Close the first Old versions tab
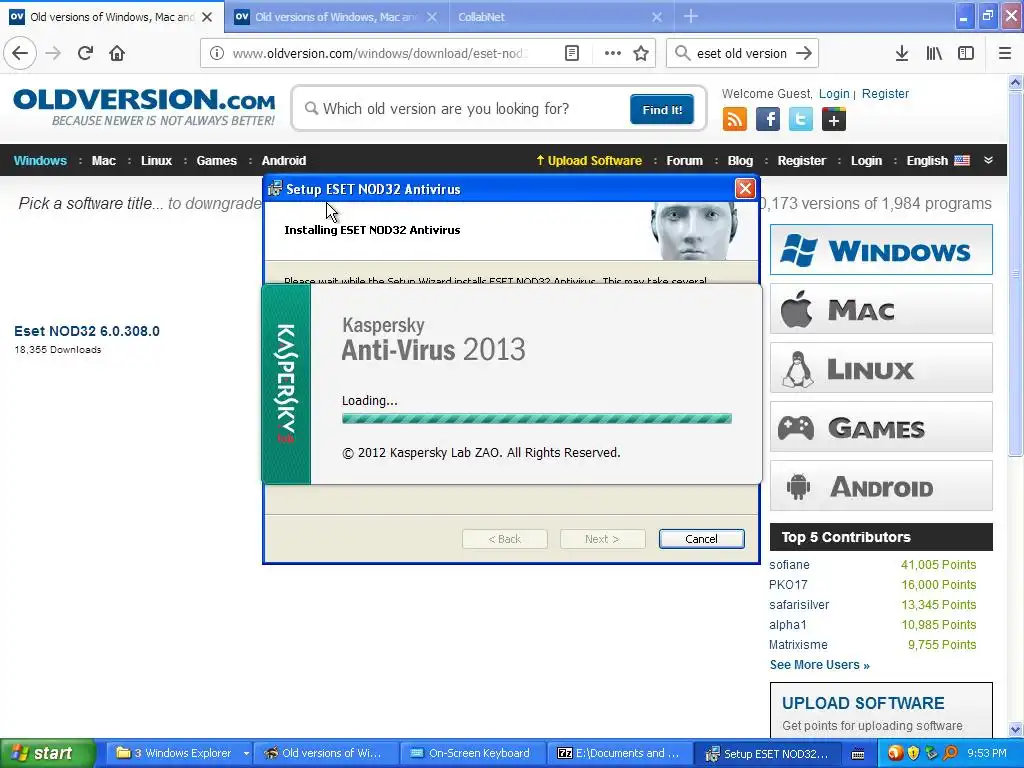The height and width of the screenshot is (768, 1024). [207, 17]
